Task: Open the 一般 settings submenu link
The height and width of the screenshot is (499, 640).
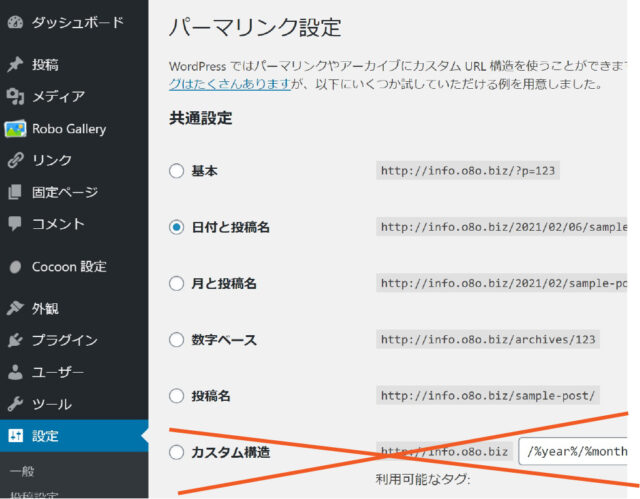Action: coord(20,471)
